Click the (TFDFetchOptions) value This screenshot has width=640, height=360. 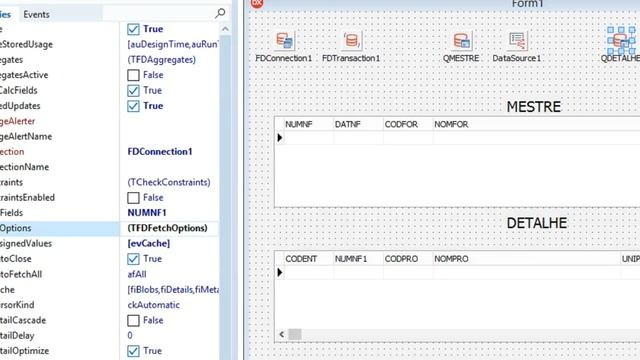(x=167, y=228)
